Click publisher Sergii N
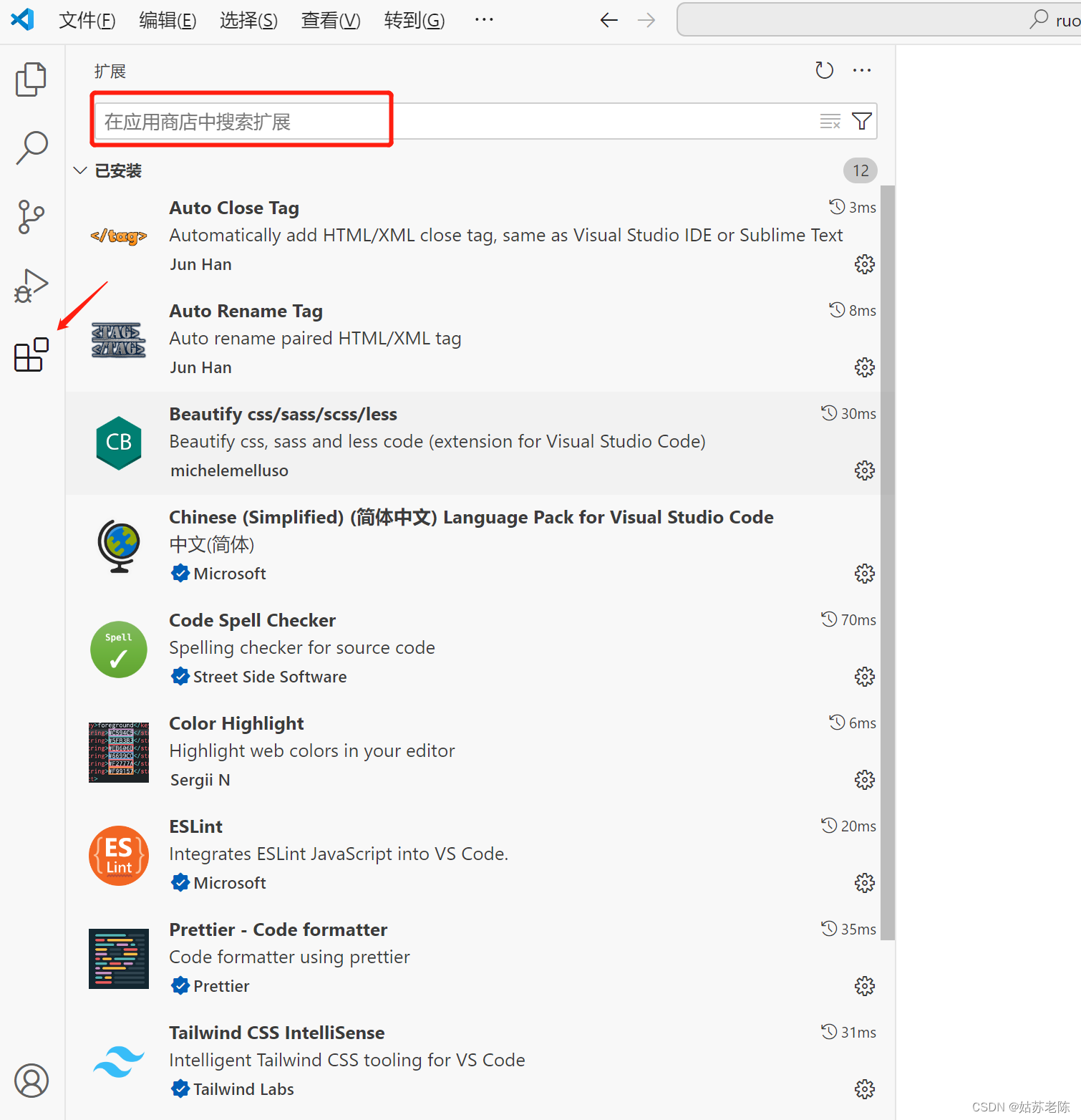 click(x=200, y=780)
